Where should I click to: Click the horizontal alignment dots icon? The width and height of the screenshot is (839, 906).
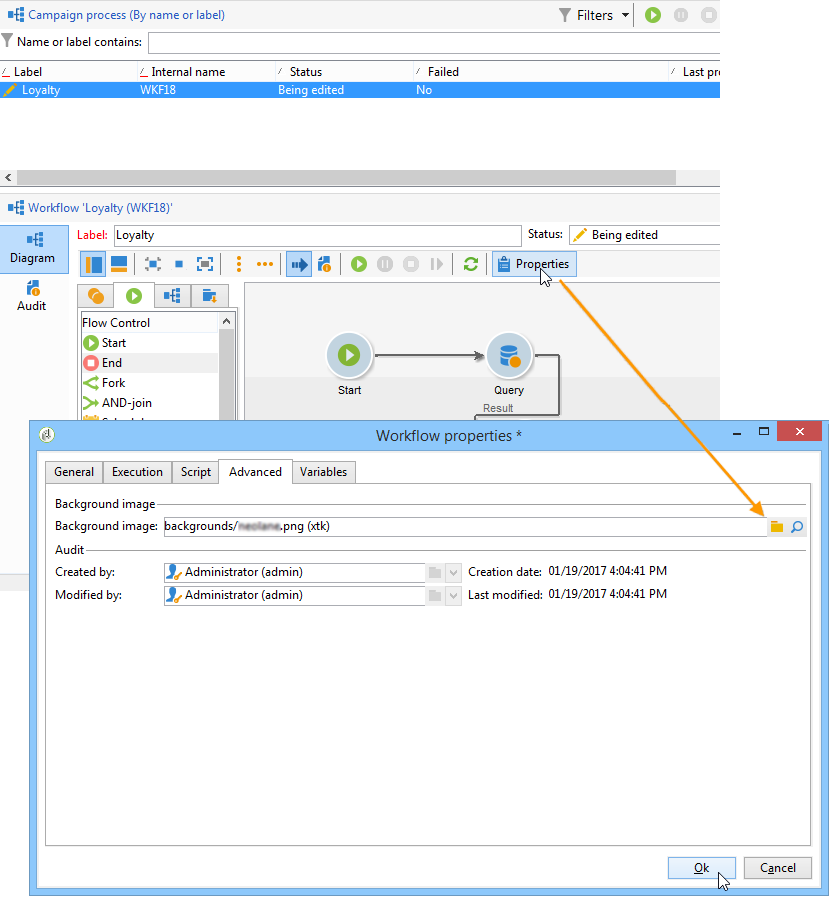point(265,265)
